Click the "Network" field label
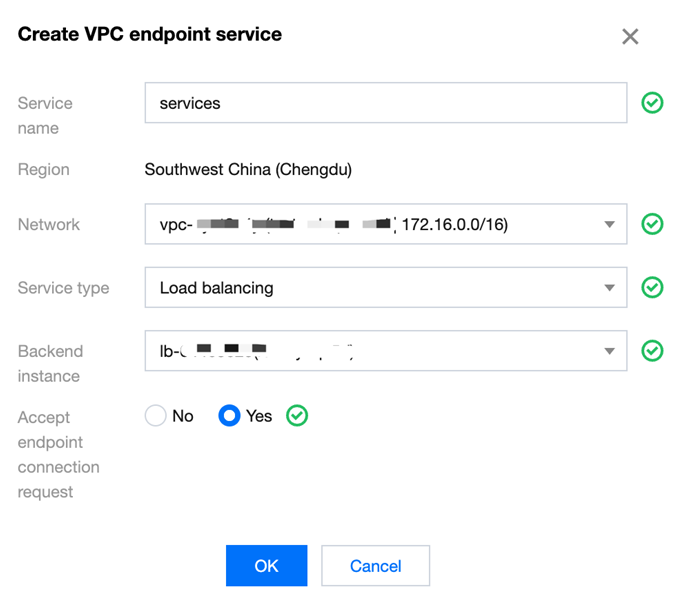The image size is (680, 599). click(x=50, y=225)
